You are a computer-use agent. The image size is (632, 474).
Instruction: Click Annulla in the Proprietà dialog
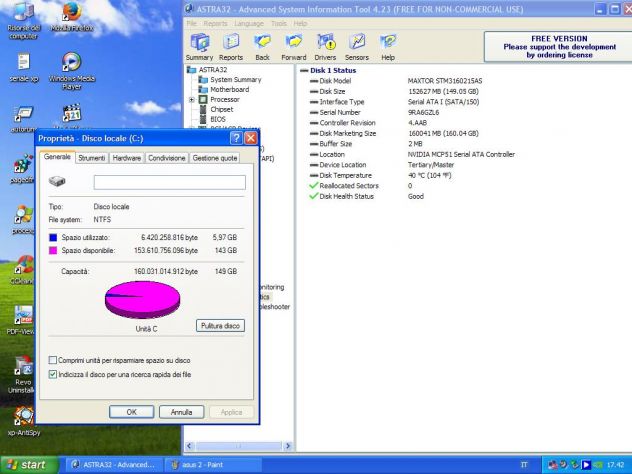pyautogui.click(x=181, y=412)
